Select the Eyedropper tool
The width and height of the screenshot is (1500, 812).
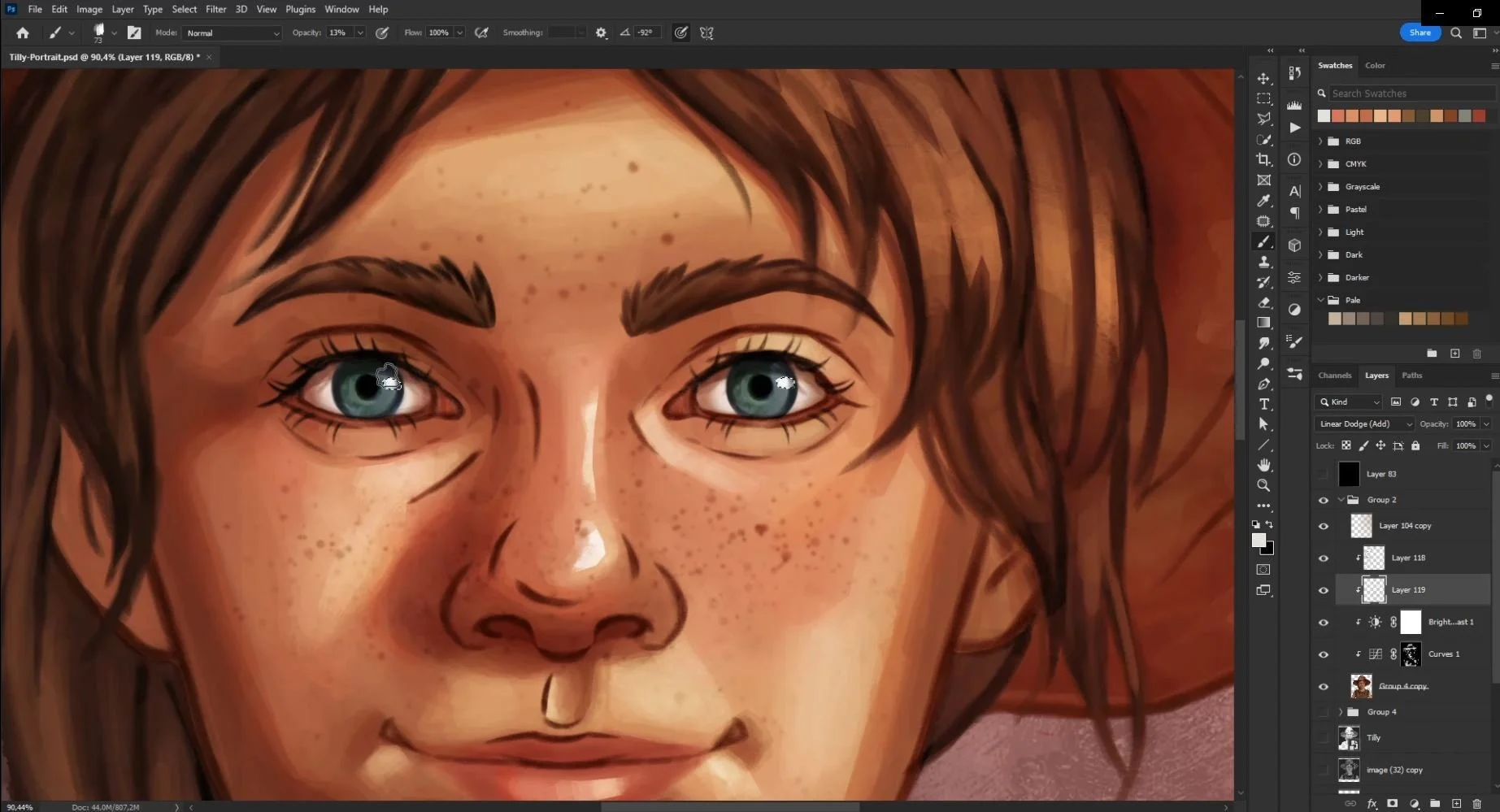tap(1263, 201)
